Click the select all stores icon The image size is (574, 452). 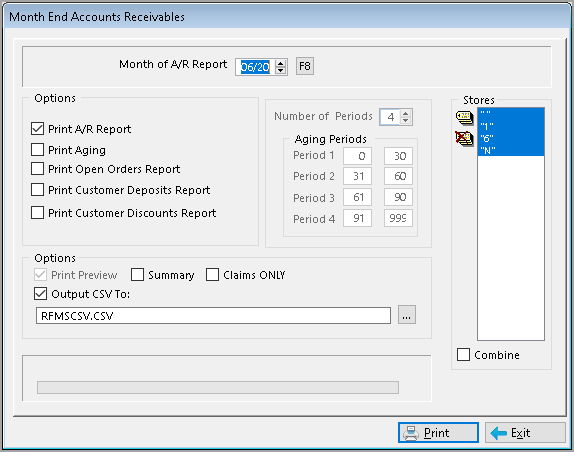[x=464, y=117]
